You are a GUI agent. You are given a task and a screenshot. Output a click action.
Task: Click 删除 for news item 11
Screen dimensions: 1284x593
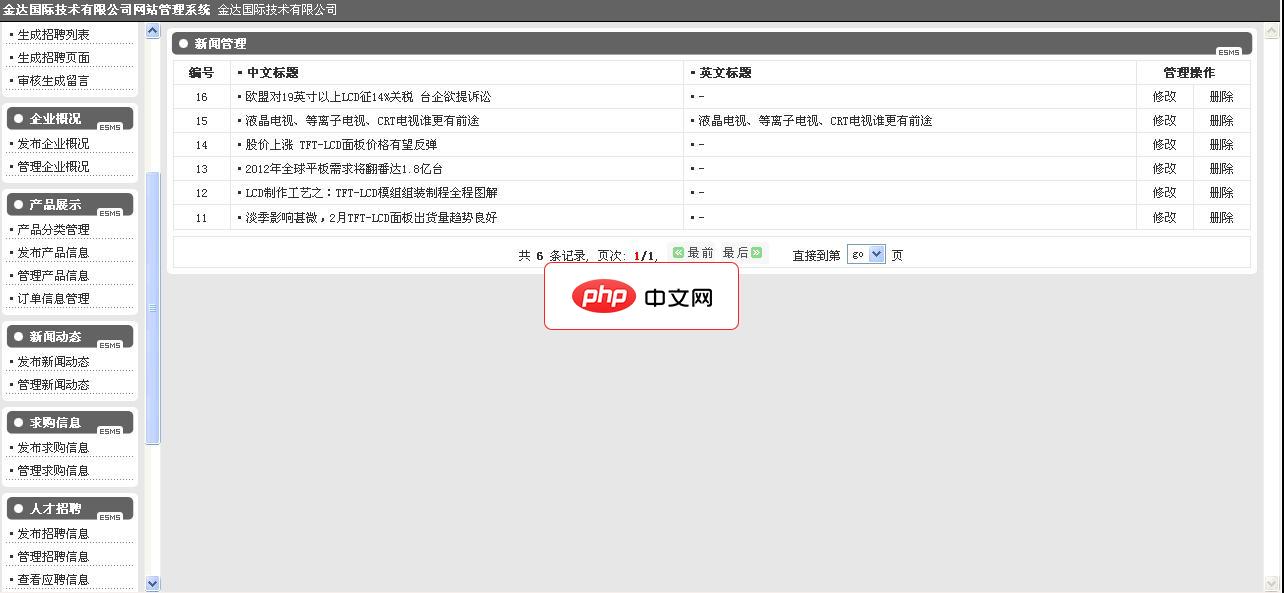click(x=1221, y=217)
